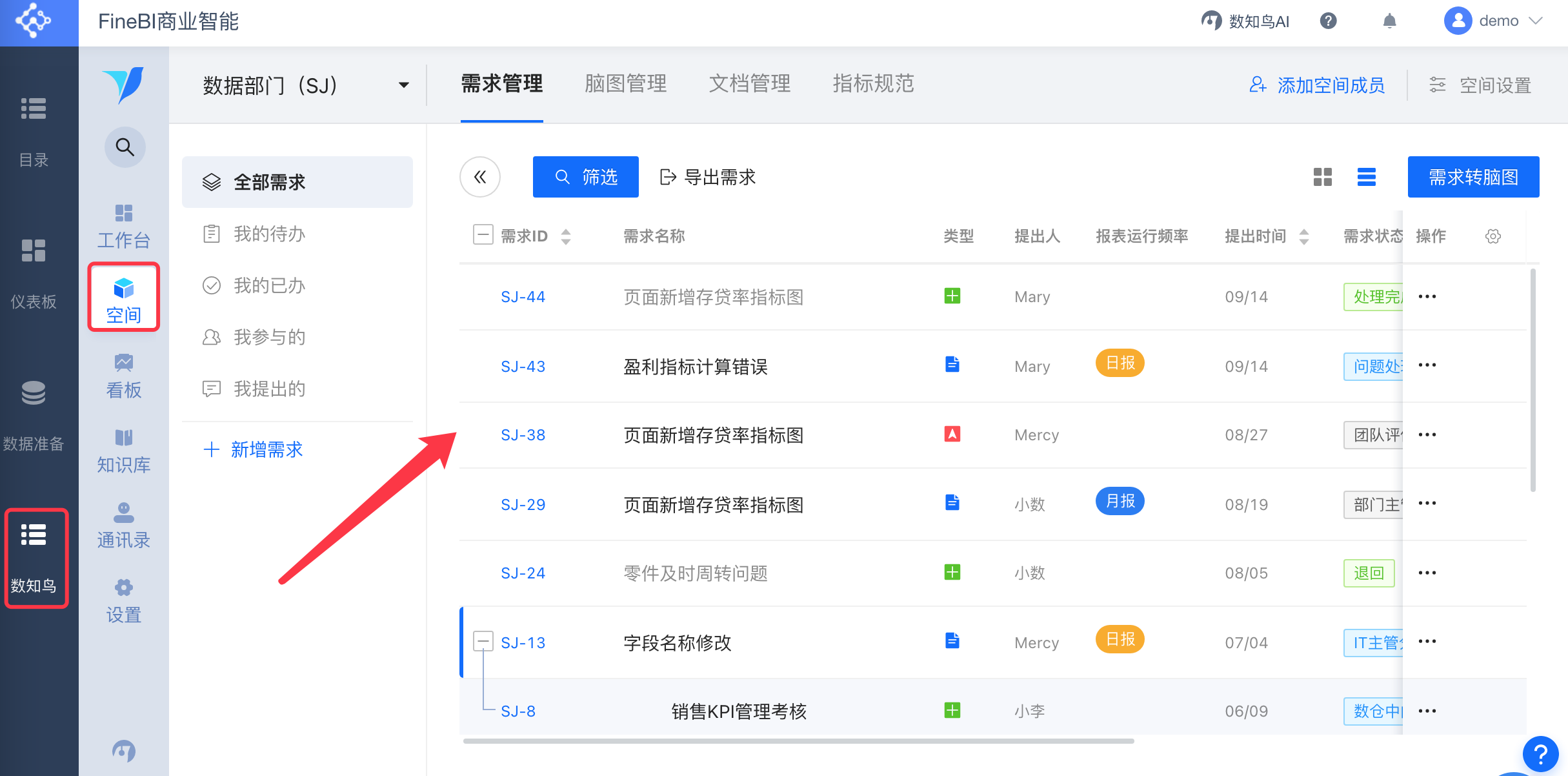The height and width of the screenshot is (776, 1568).
Task: Toggle select-all checkbox beside 需求ID header
Action: (483, 235)
